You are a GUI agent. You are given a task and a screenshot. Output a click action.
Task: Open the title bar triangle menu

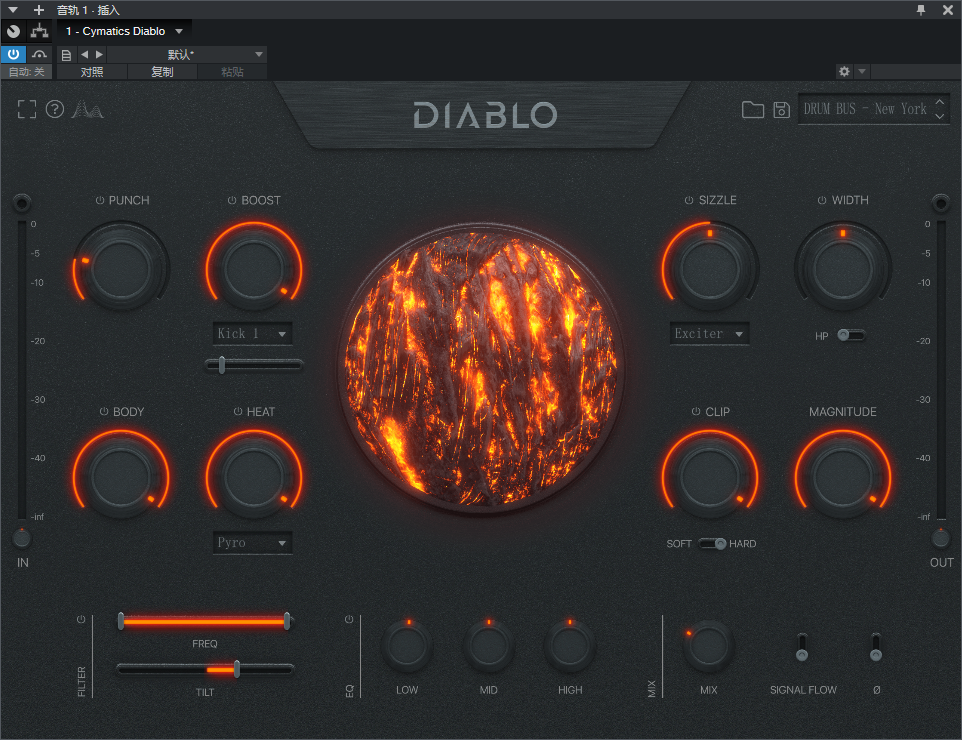coord(13,10)
